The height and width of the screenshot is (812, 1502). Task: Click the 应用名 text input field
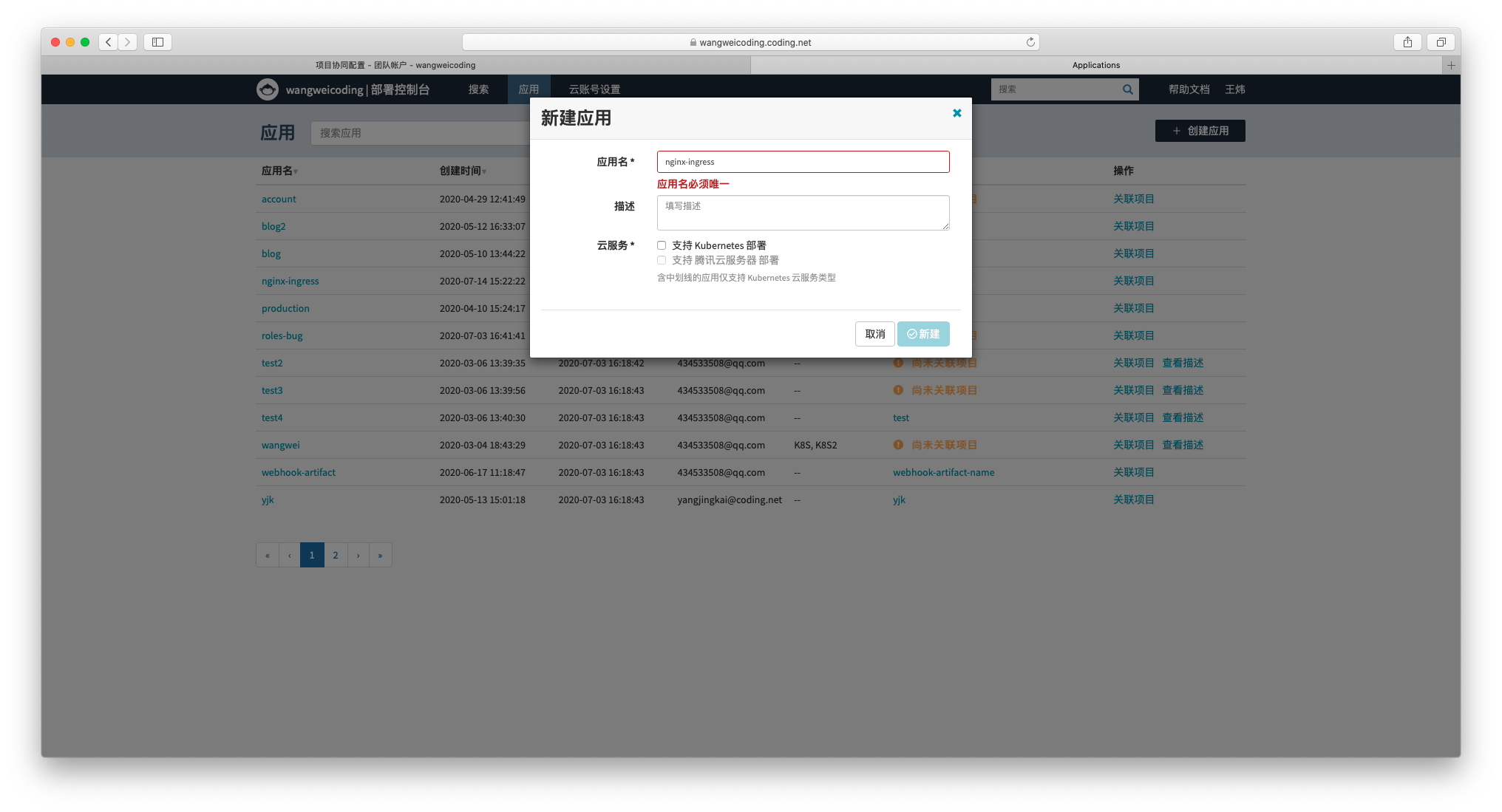803,162
